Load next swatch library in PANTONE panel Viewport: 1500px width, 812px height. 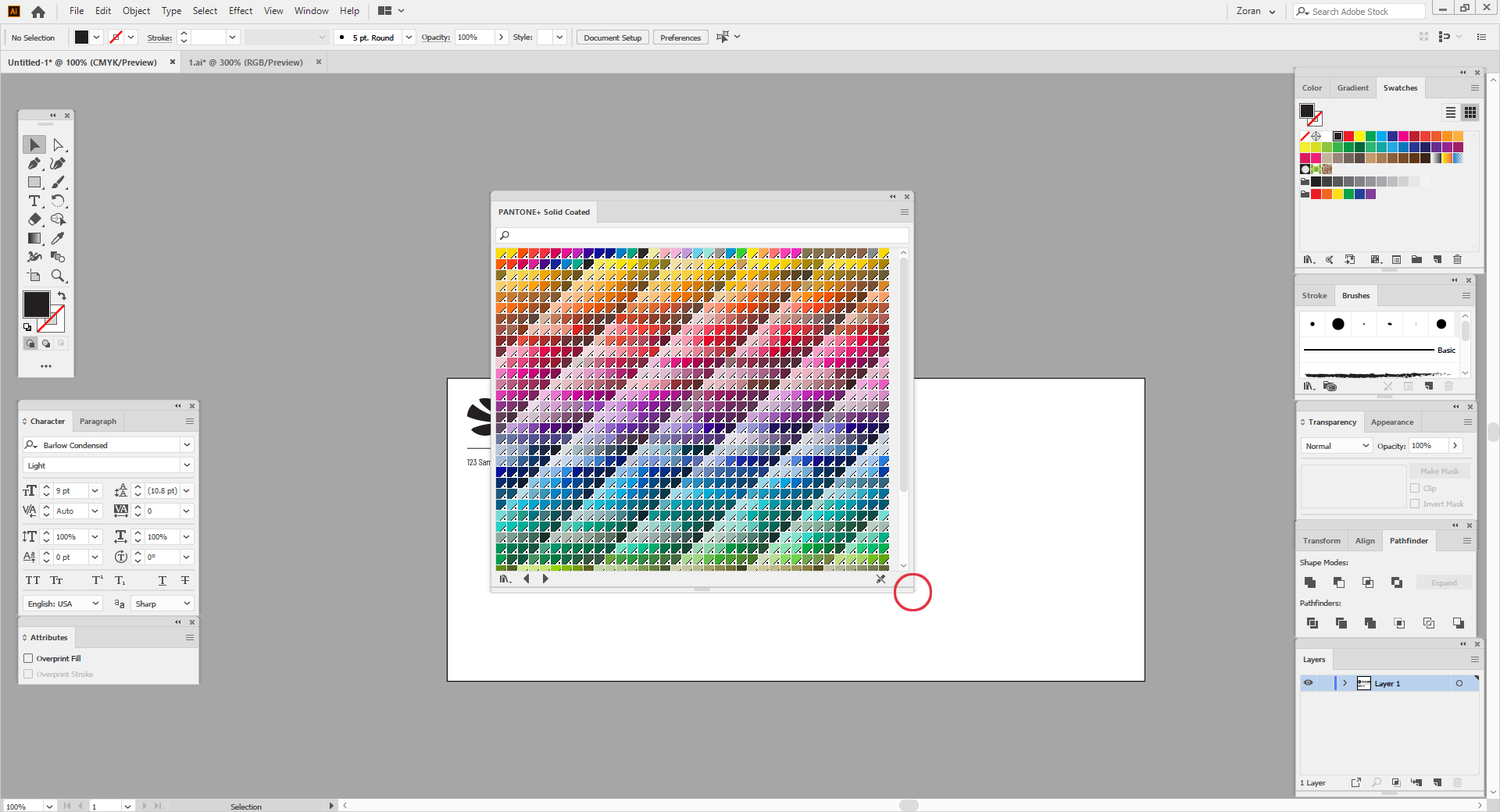point(545,579)
